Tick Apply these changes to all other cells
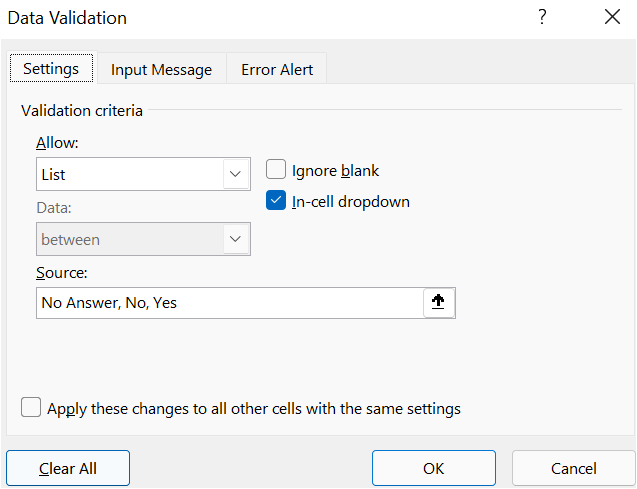 coord(32,408)
